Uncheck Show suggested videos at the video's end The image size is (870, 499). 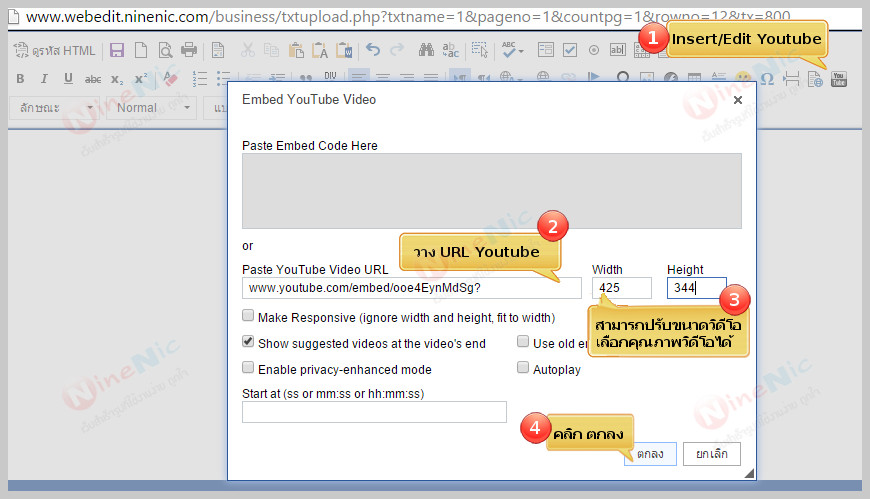(x=248, y=341)
